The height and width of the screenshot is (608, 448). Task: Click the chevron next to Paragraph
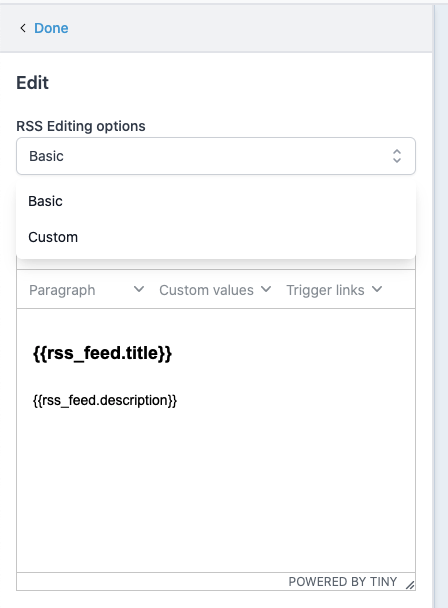point(139,289)
